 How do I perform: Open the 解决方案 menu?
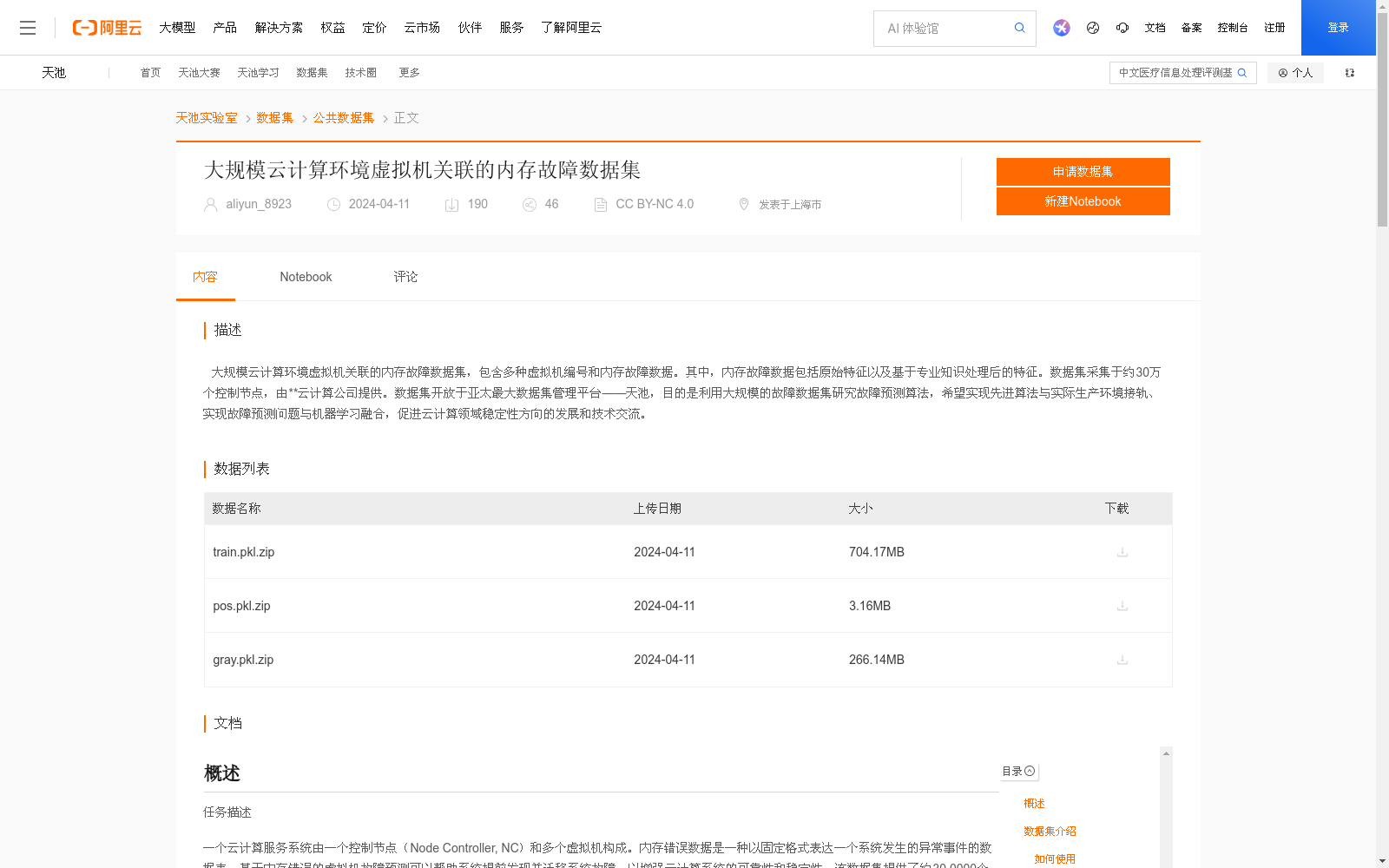279,28
